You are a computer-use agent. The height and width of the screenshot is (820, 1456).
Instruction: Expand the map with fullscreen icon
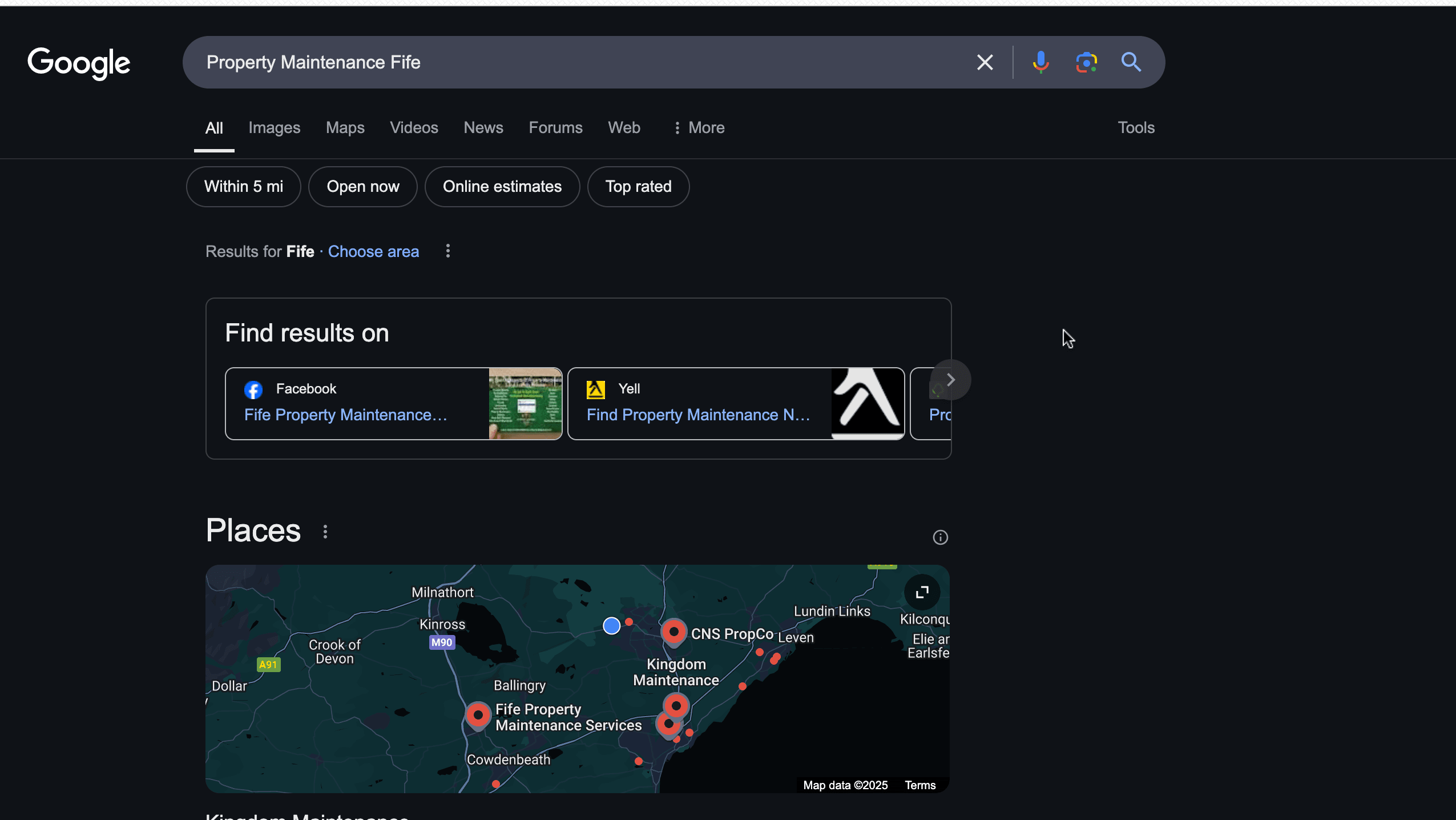(922, 592)
